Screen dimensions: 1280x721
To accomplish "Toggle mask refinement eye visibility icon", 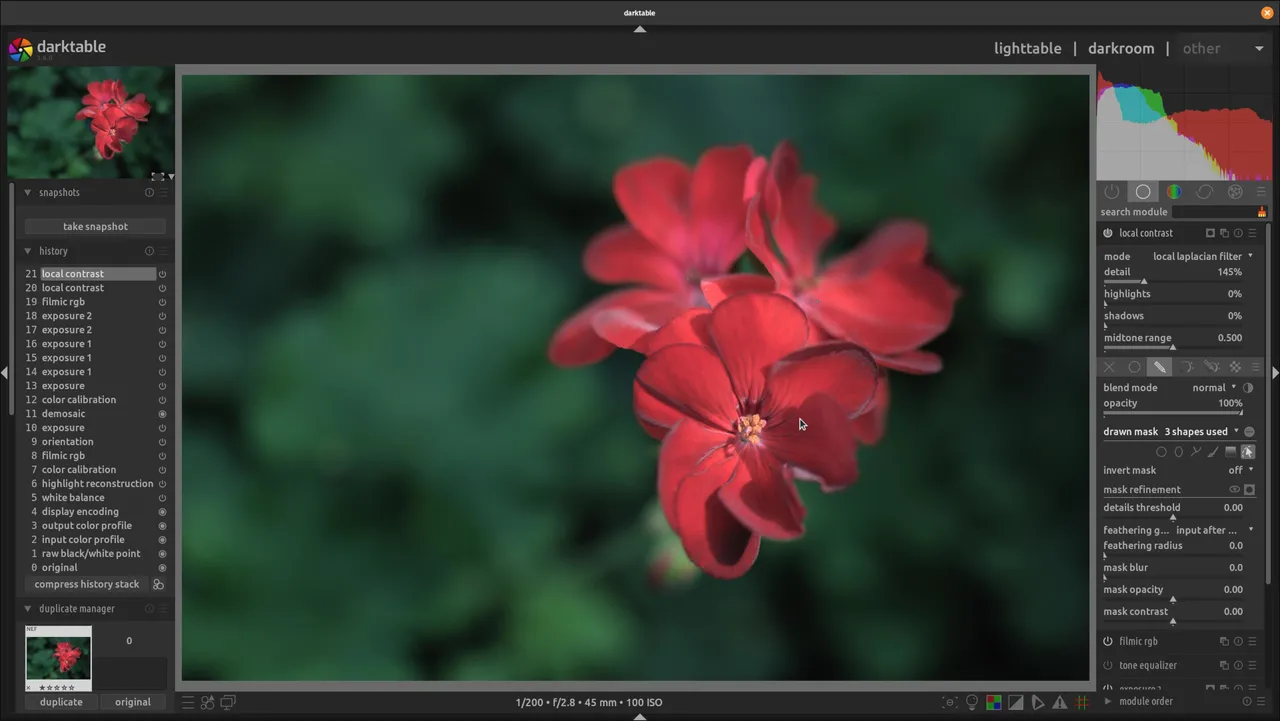I will 1234,490.
